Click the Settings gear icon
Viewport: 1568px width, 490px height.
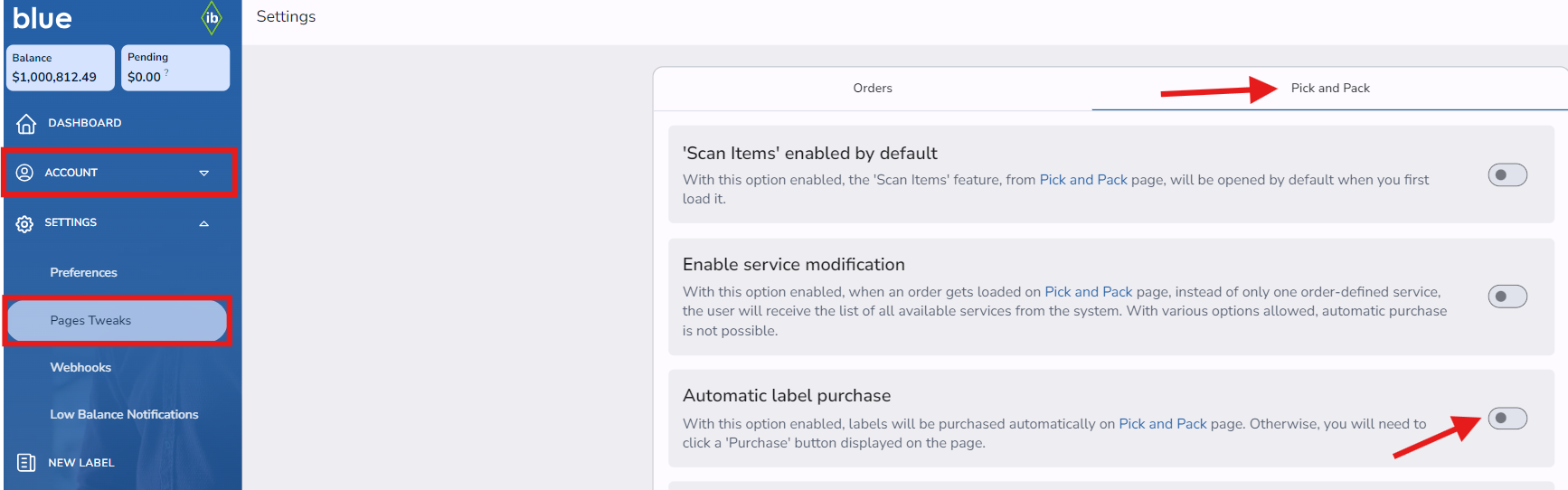pos(24,223)
